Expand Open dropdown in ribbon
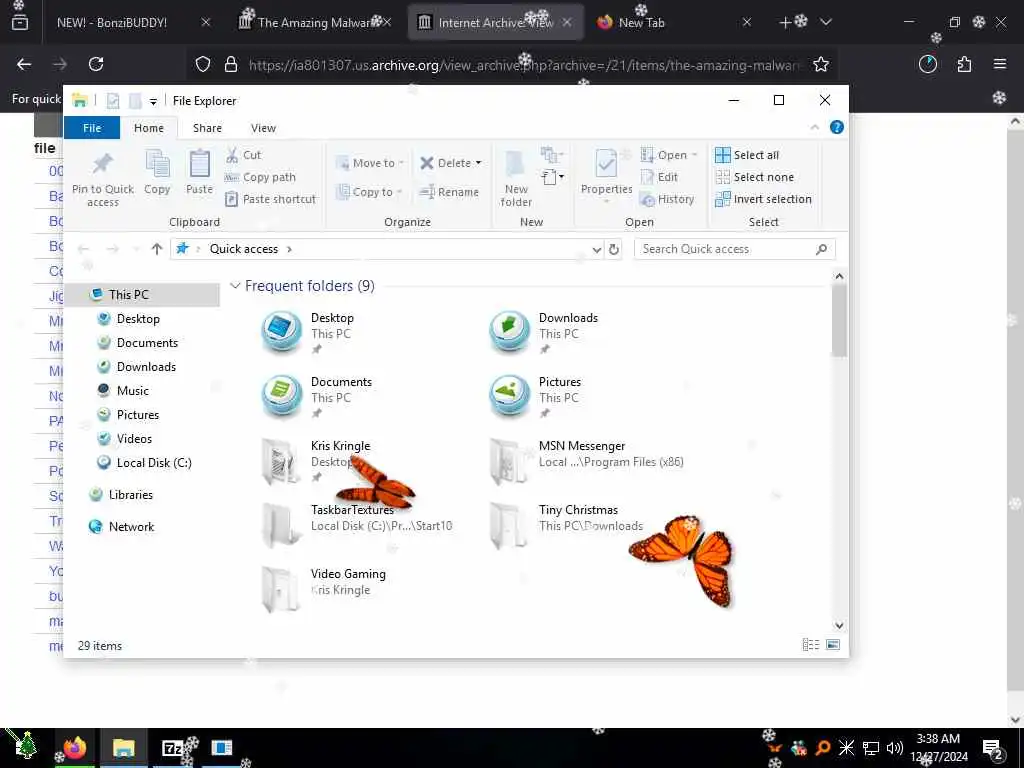This screenshot has width=1024, height=768. 694,155
